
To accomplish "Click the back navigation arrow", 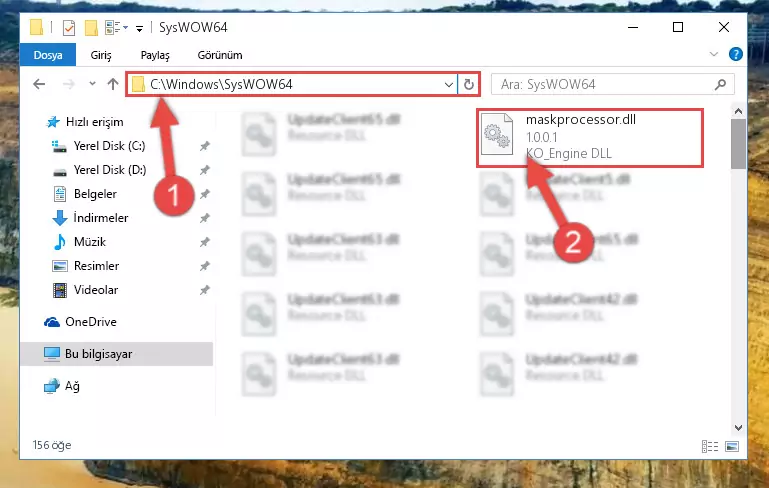I will pyautogui.click(x=39, y=84).
